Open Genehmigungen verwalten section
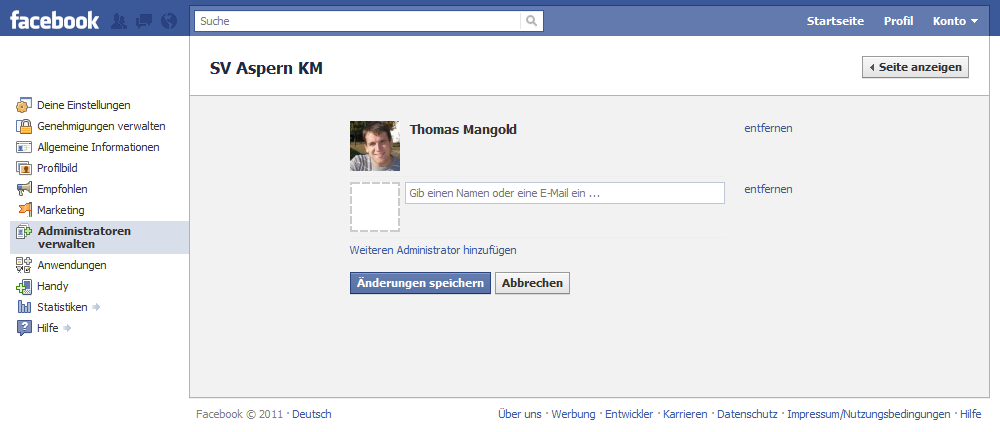 pyautogui.click(x=101, y=126)
